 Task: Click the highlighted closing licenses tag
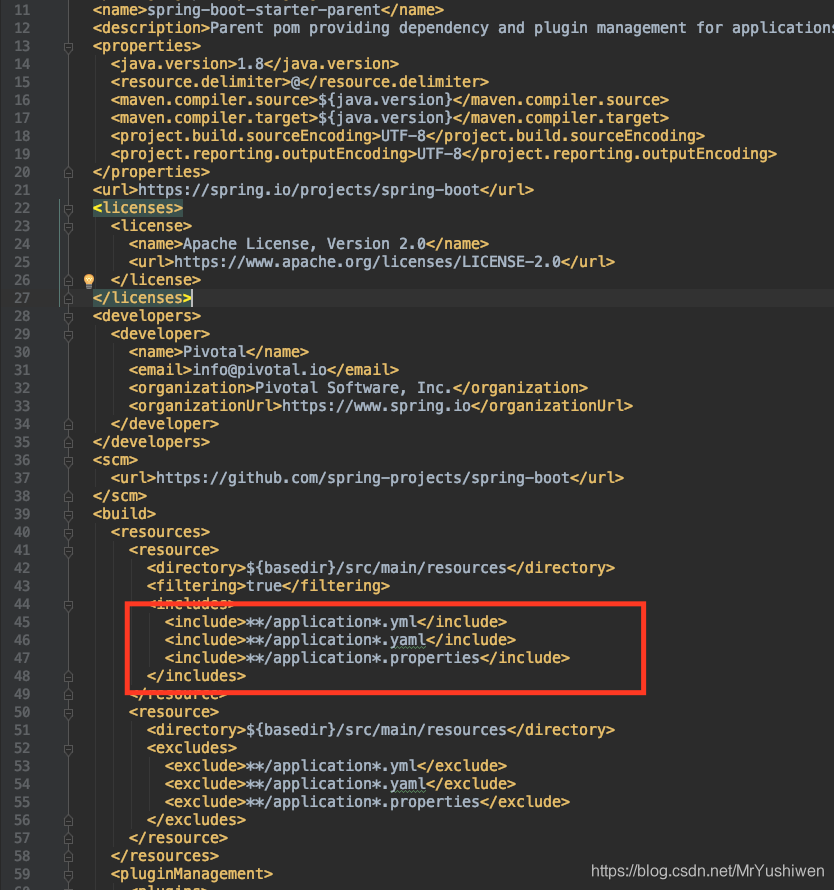click(142, 297)
